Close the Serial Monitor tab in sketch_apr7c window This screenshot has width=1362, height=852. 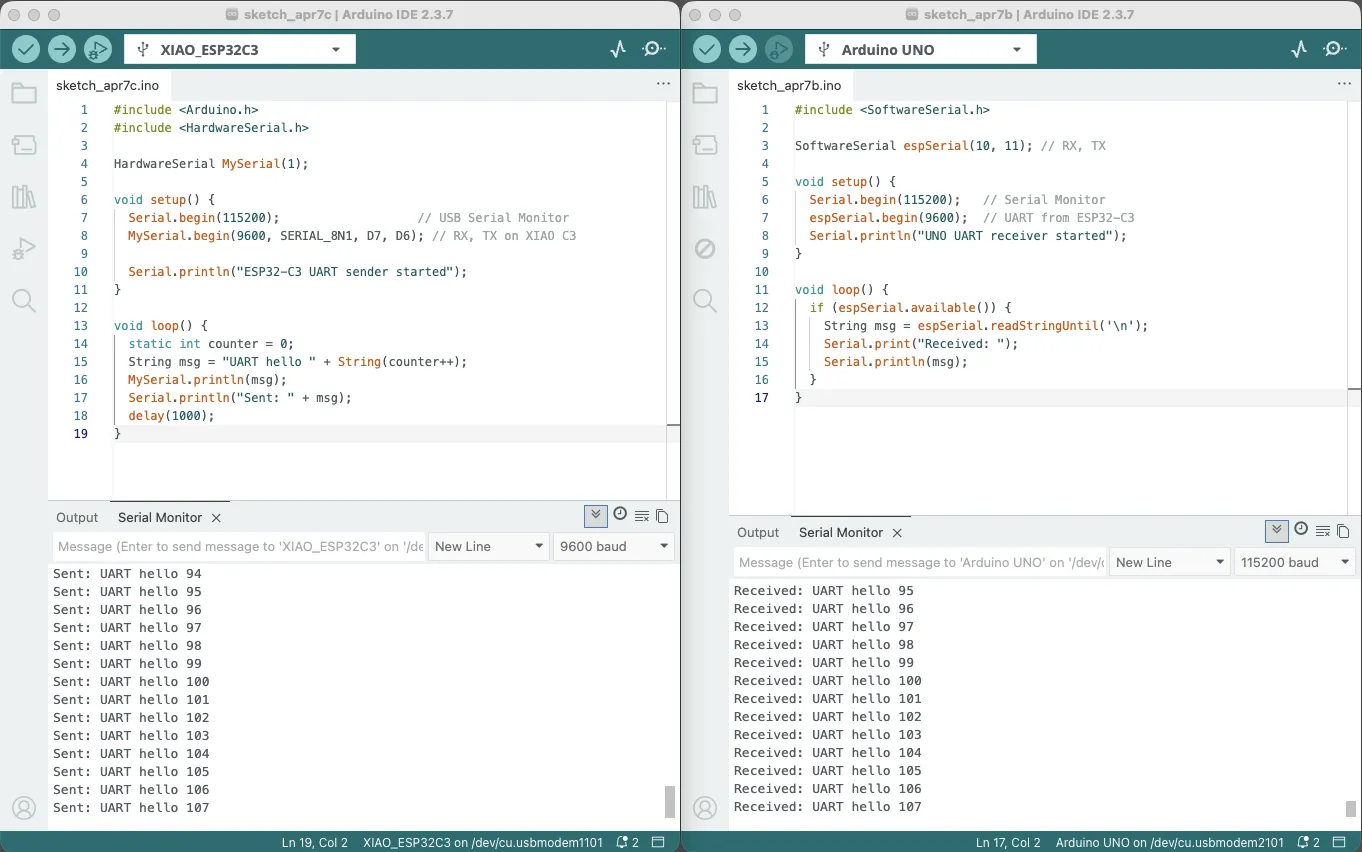216,518
